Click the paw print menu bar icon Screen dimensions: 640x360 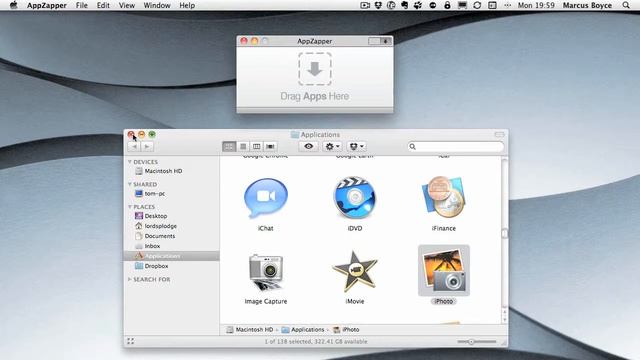coord(418,5)
